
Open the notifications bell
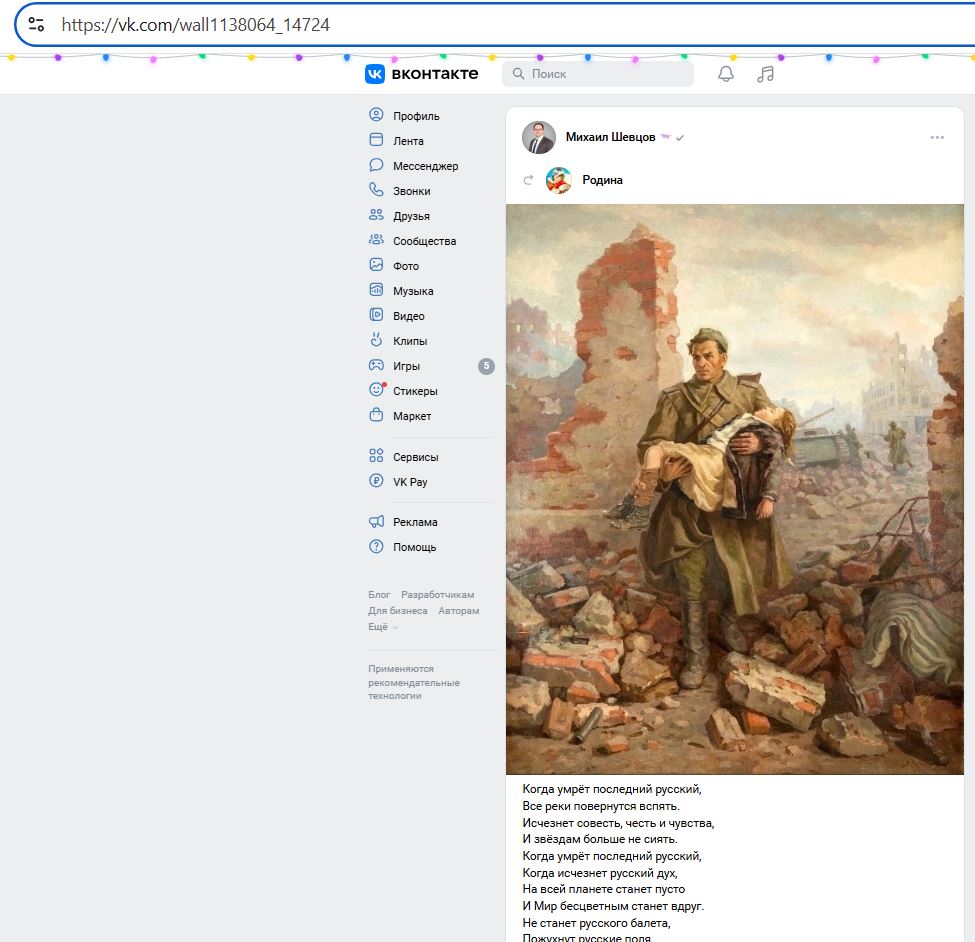[x=726, y=74]
